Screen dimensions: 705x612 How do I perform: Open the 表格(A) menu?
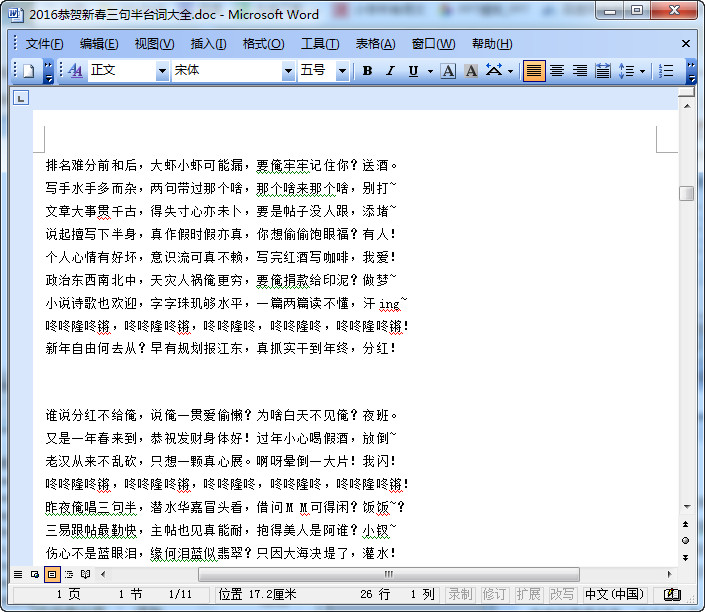tap(375, 44)
